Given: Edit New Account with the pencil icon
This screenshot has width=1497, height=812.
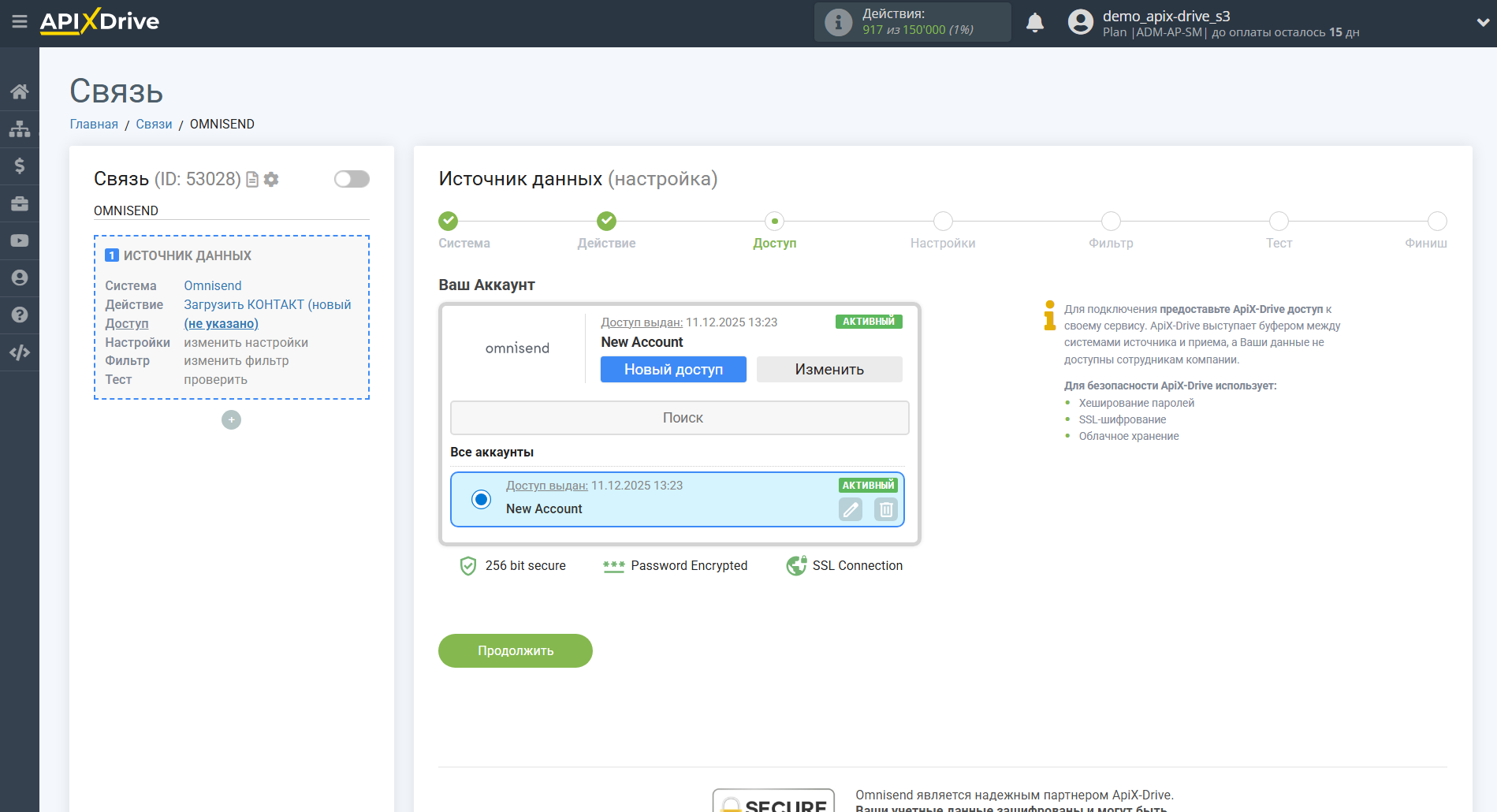Looking at the screenshot, I should coord(851,510).
